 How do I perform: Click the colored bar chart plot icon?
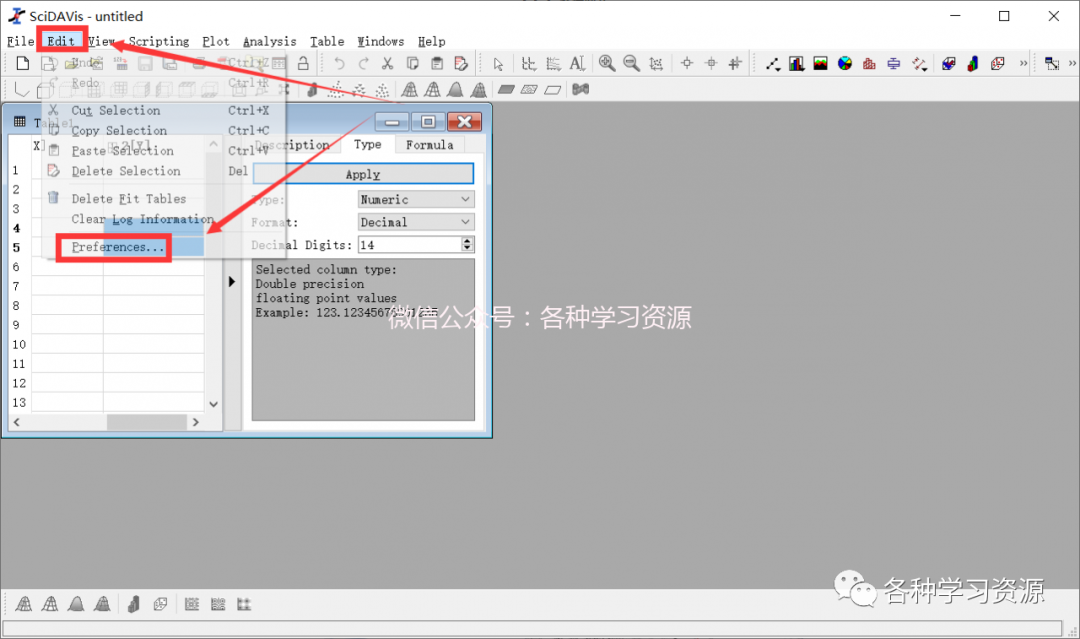click(797, 64)
